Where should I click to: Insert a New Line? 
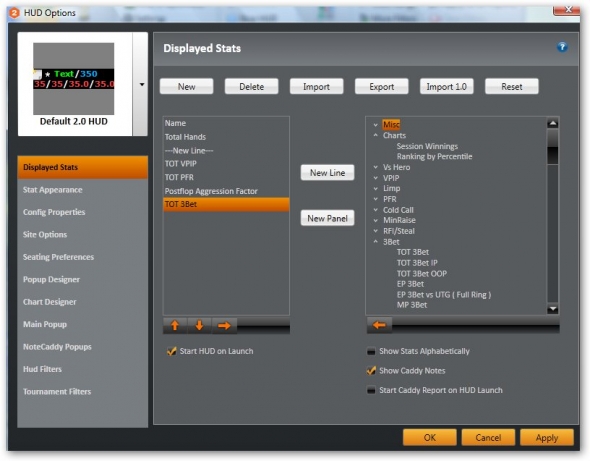[327, 173]
